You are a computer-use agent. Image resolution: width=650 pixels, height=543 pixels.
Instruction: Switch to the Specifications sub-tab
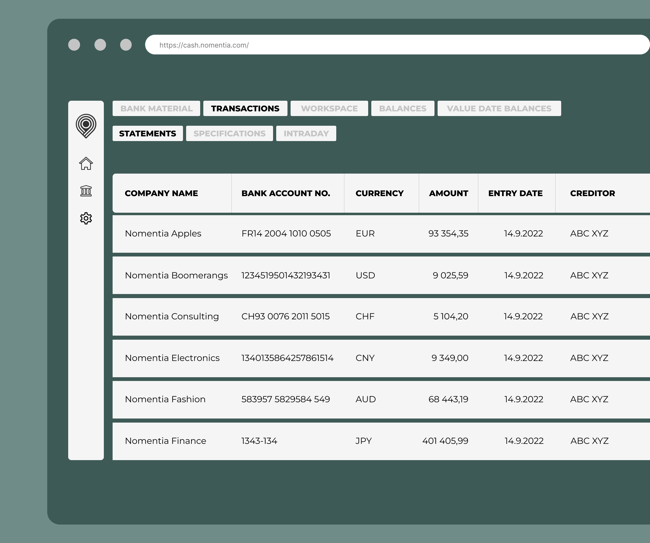pos(229,133)
